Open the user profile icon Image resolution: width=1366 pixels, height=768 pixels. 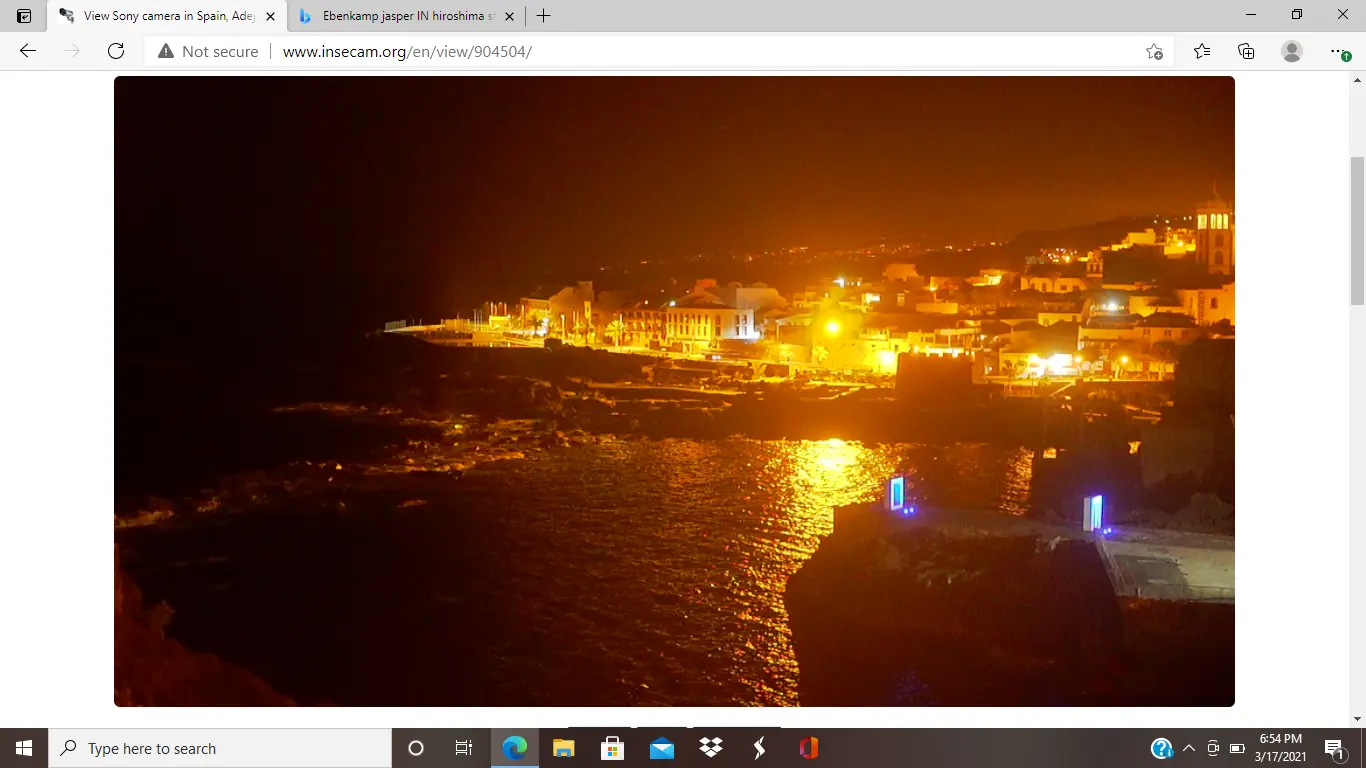tap(1292, 51)
